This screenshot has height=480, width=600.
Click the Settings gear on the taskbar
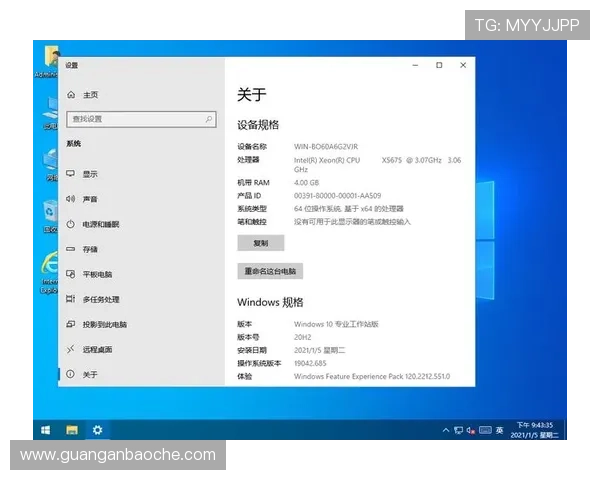[x=98, y=430]
